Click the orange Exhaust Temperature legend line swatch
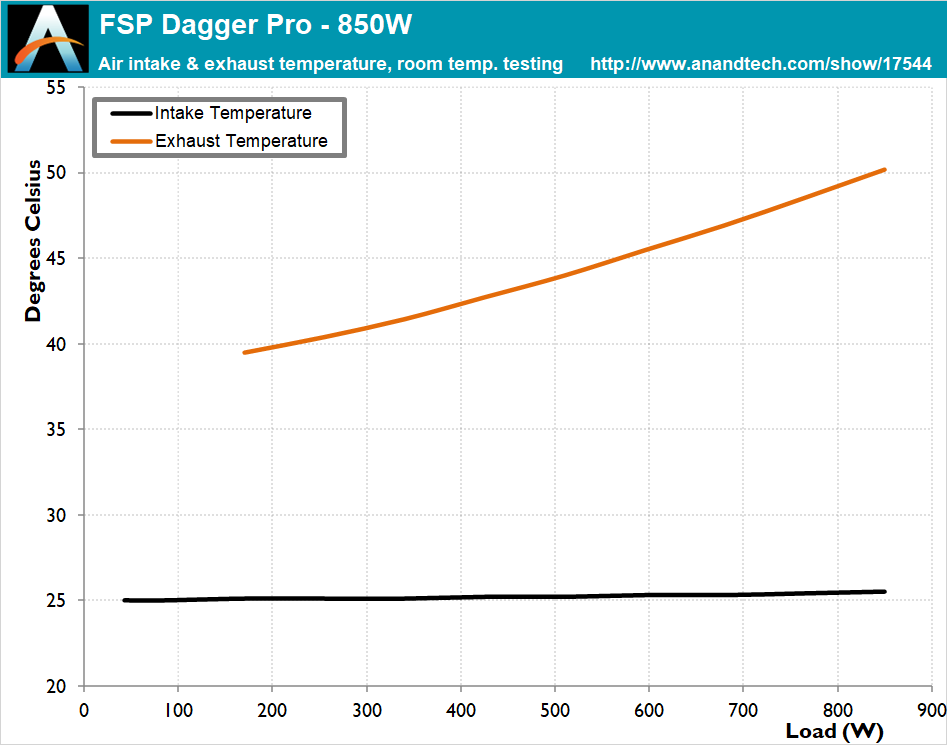Screen dimensions: 947x745 [x=128, y=141]
